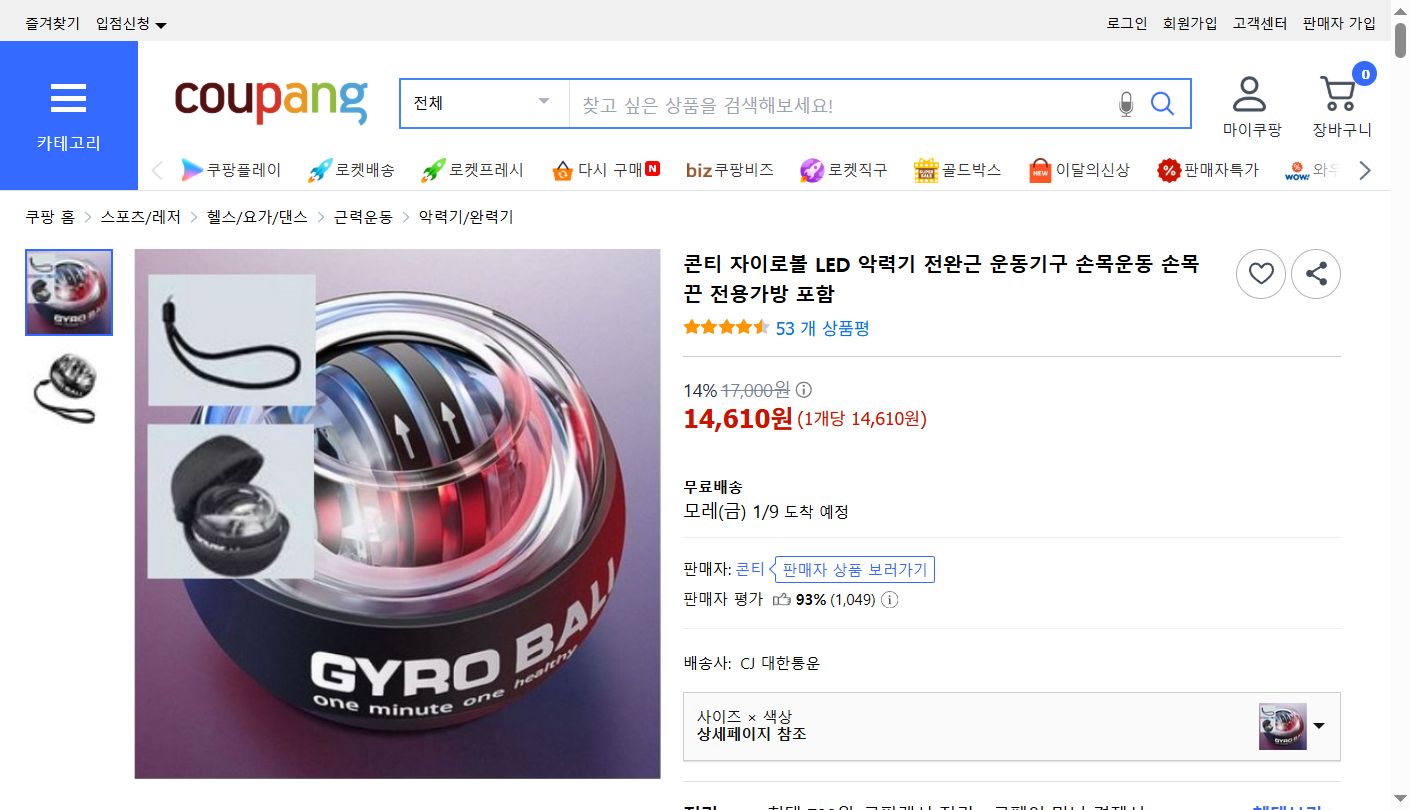Select the second product thumbnail
Screen dimensions: 1410x810
(68, 388)
